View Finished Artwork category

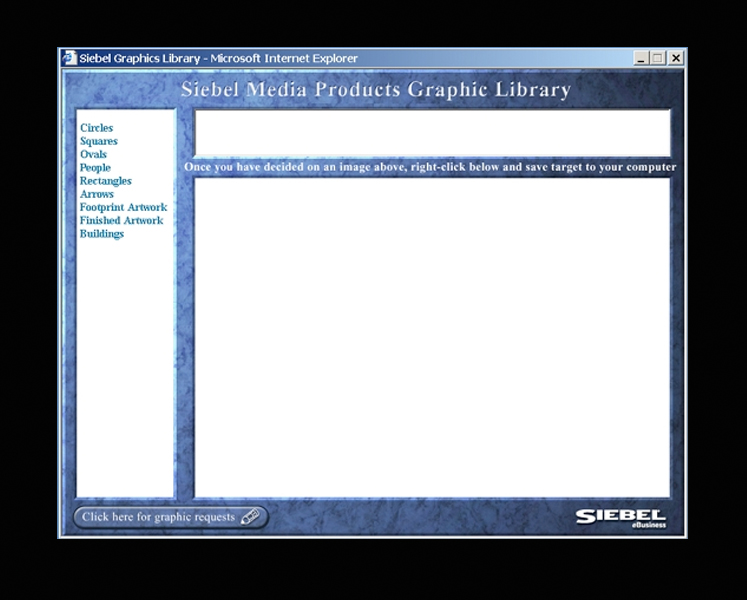[121, 221]
